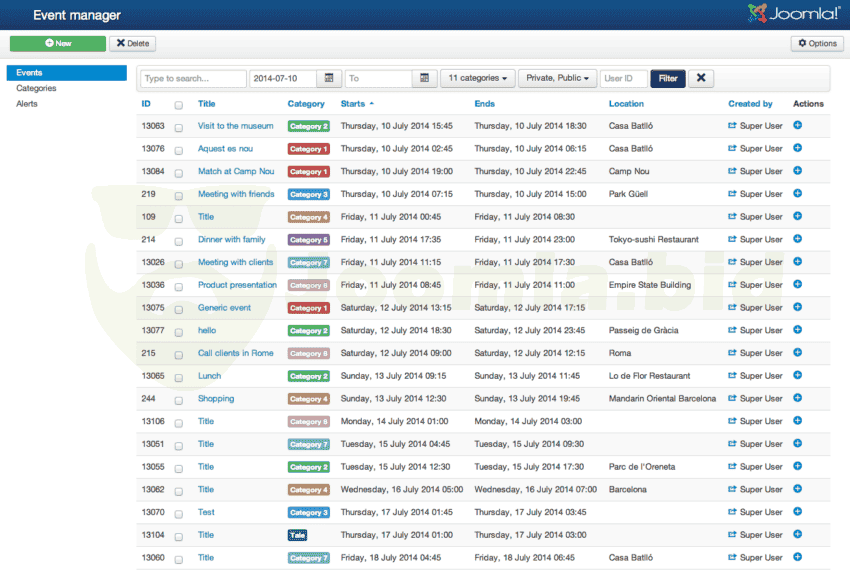
Task: Select the checkbox for Dinner with family
Action: (x=179, y=240)
